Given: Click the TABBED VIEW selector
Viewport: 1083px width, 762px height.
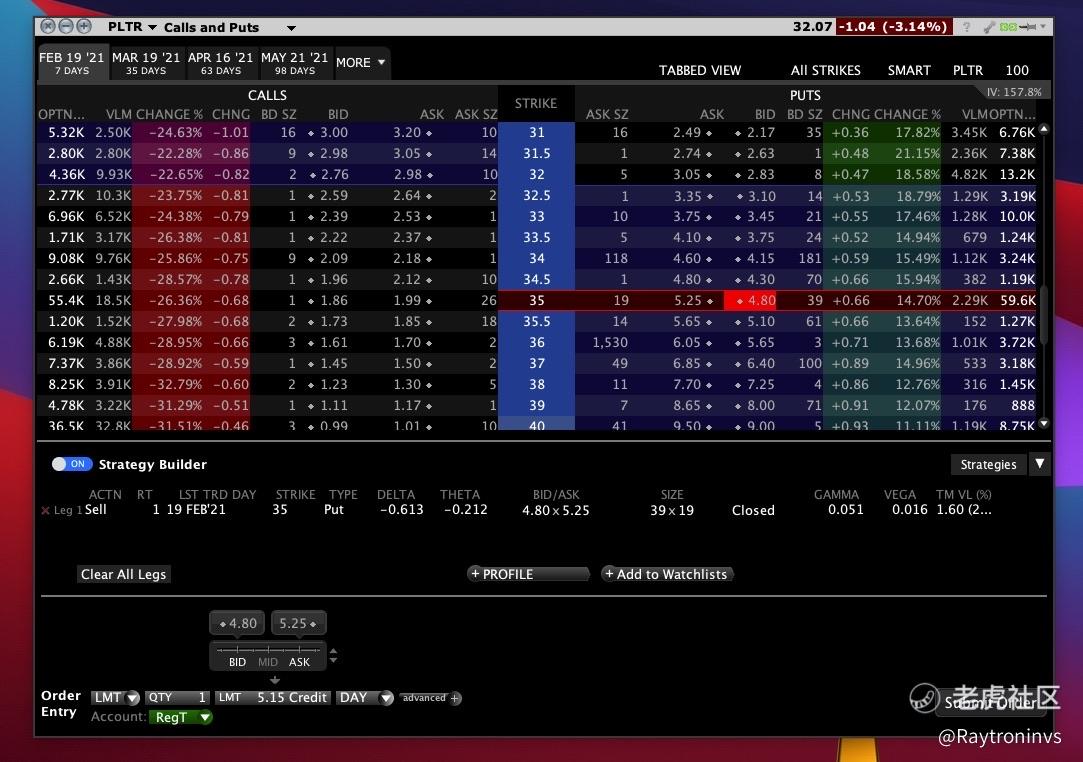Looking at the screenshot, I should (700, 70).
